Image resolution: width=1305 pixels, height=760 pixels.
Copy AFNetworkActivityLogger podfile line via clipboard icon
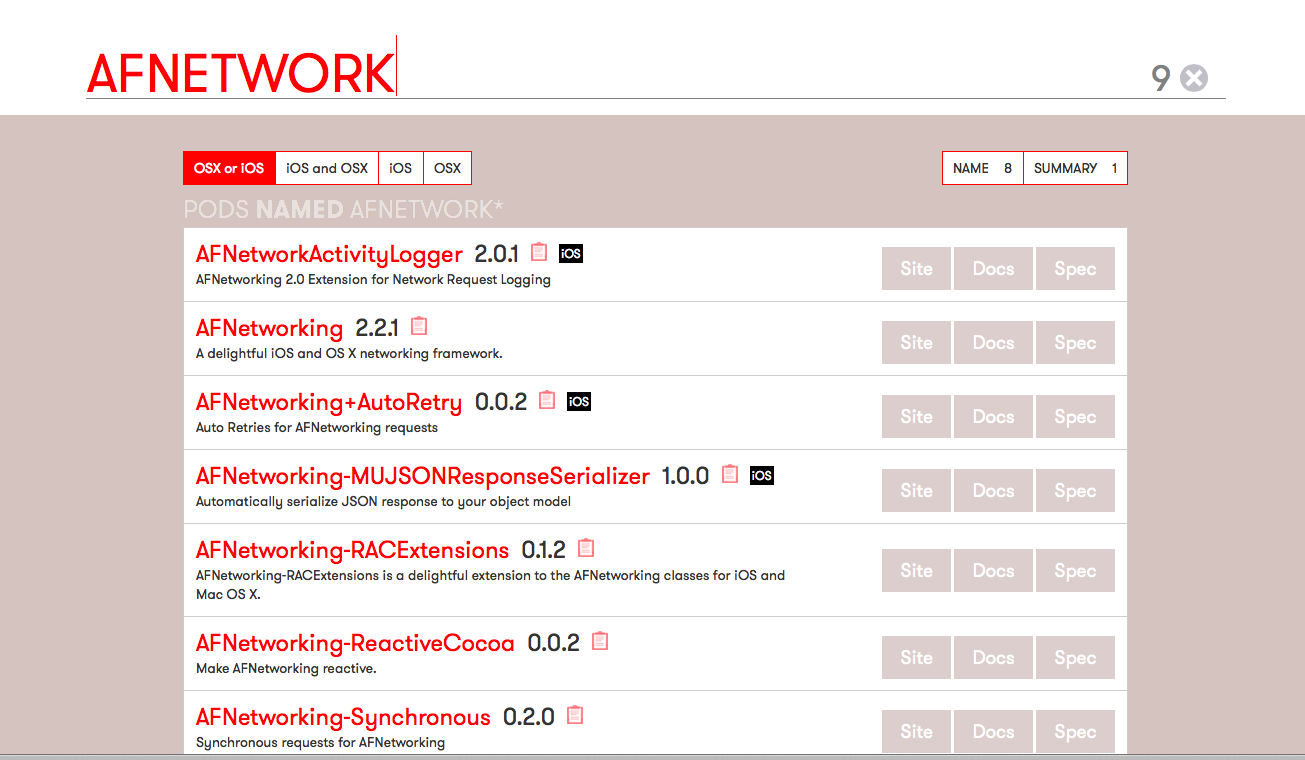tap(539, 252)
